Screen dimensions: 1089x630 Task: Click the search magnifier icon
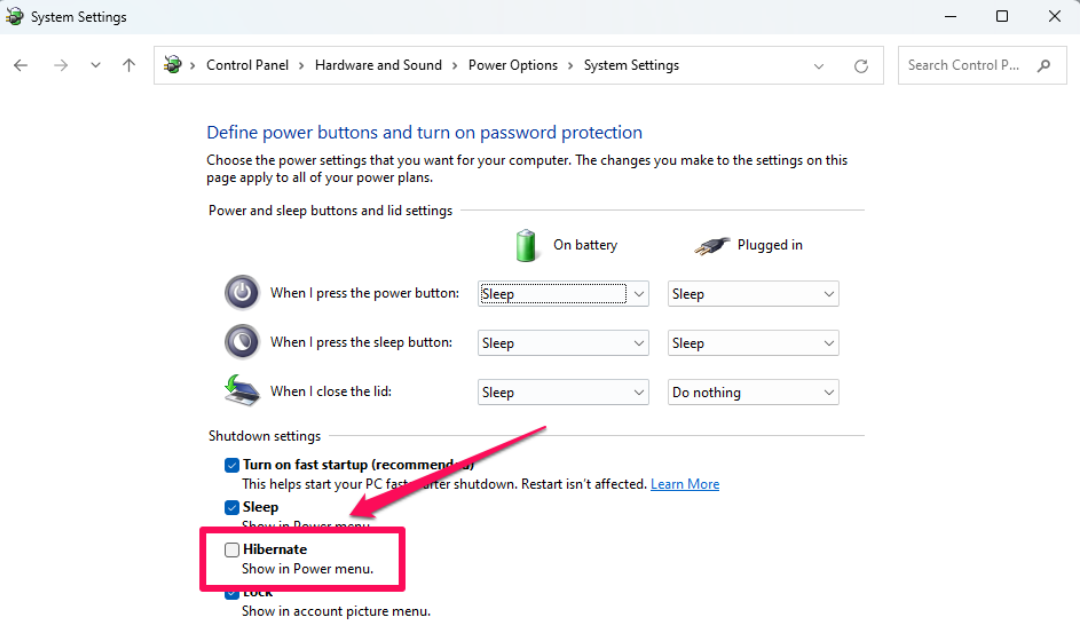pyautogui.click(x=1044, y=66)
